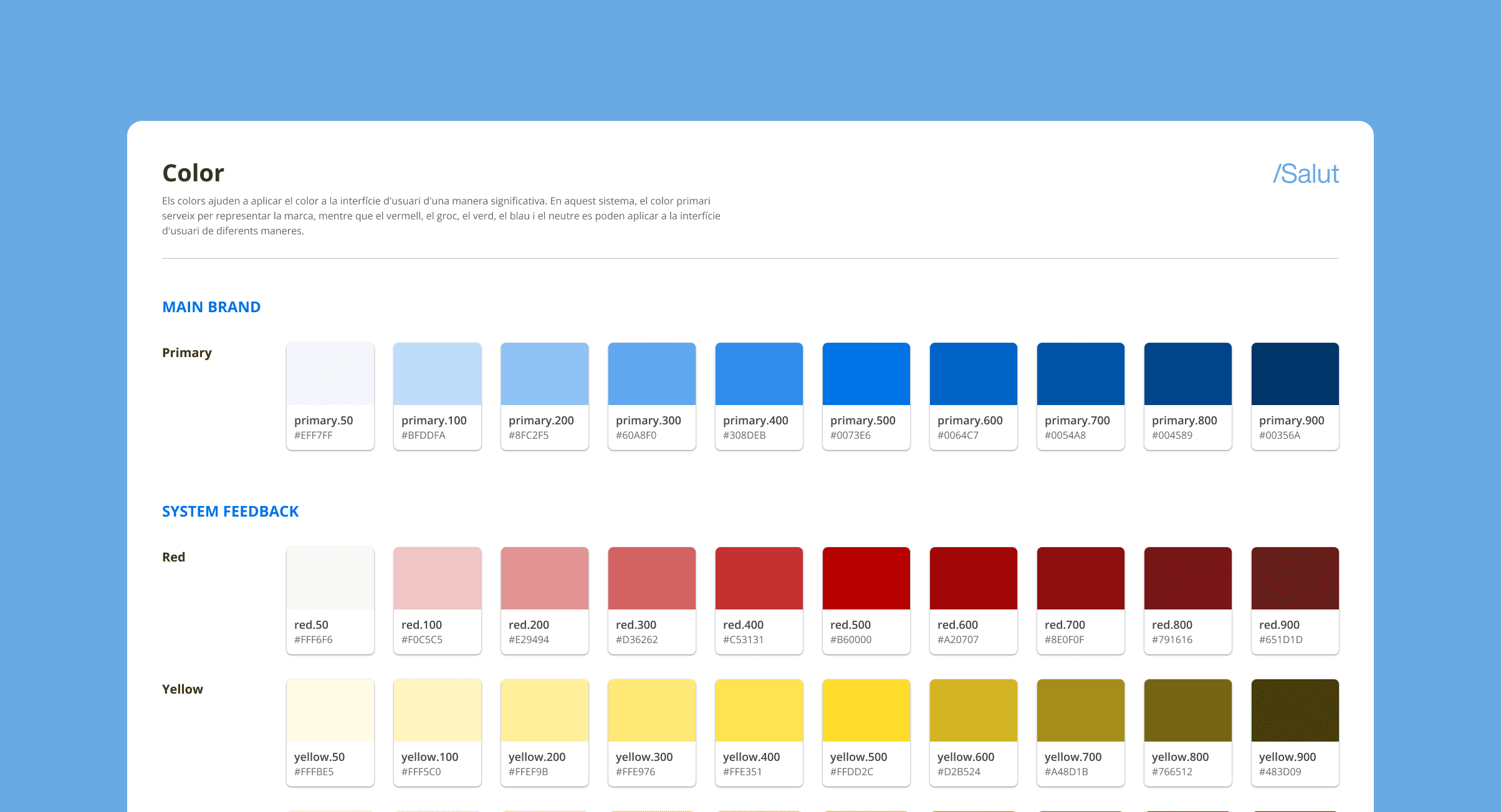Viewport: 1501px width, 812px height.
Task: Click the primary.700 name label
Action: click(1077, 421)
